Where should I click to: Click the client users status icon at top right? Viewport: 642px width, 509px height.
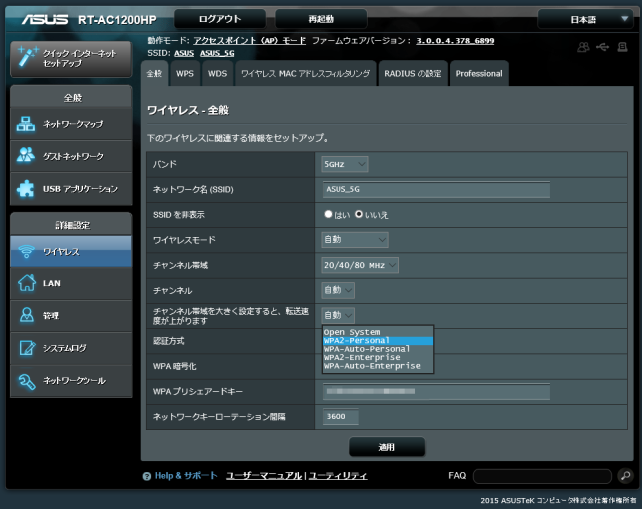(x=583, y=48)
